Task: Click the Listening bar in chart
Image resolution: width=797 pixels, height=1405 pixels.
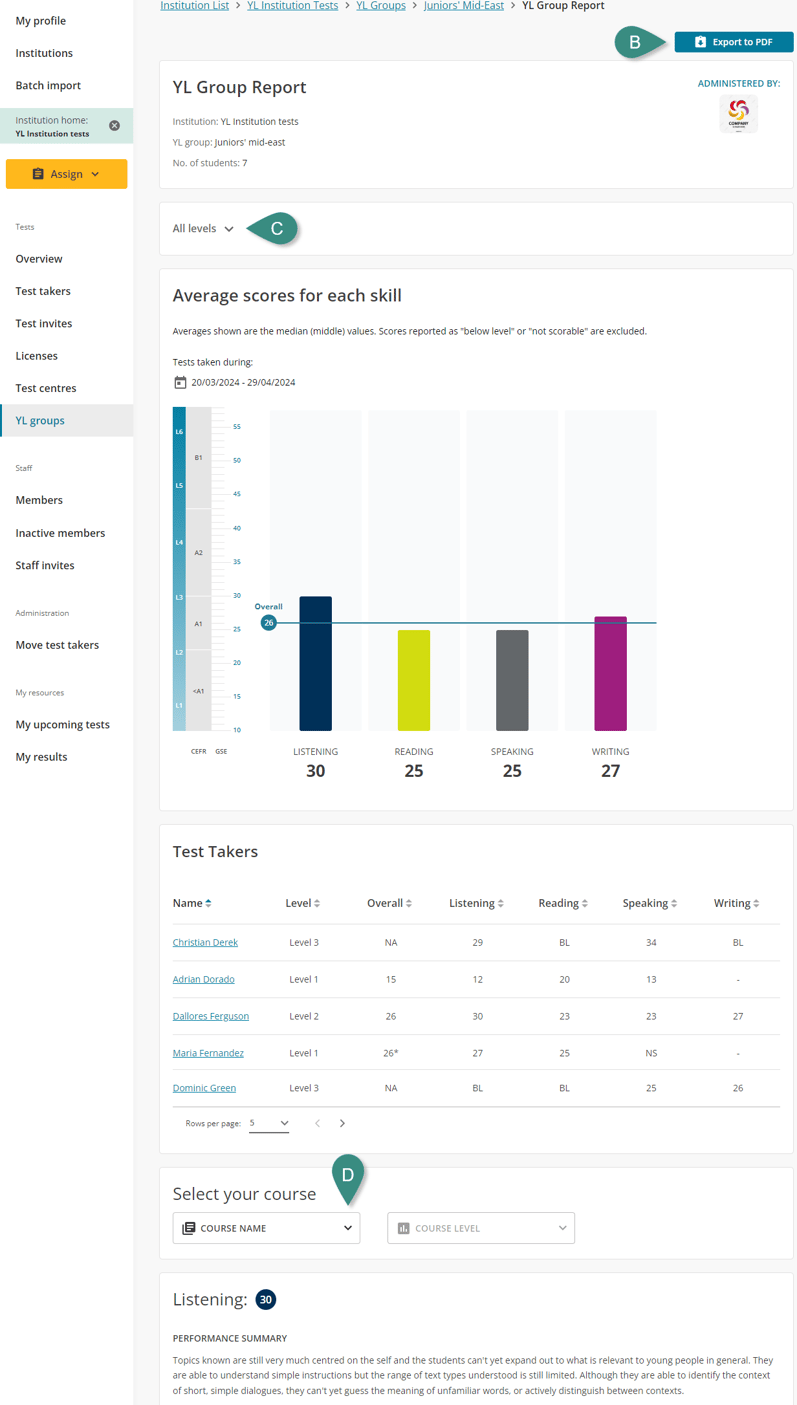Action: click(316, 664)
